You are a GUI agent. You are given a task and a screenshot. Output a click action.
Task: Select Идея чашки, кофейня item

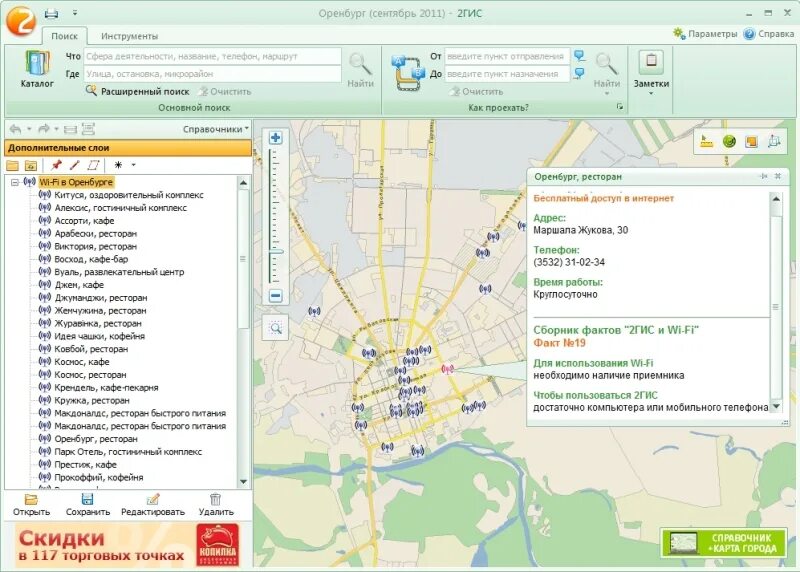tap(99, 336)
